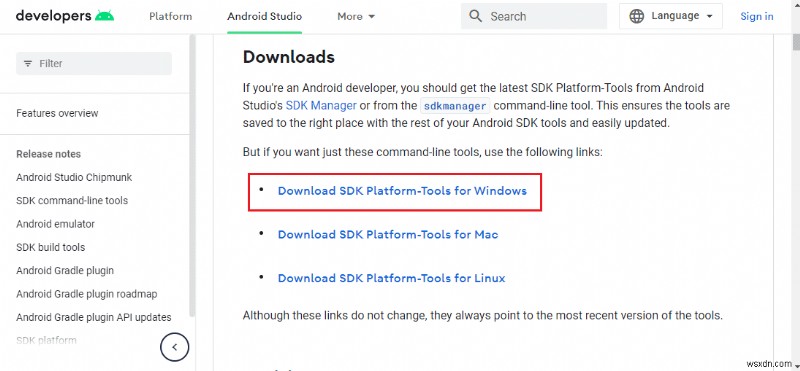The image size is (800, 371).
Task: Open SDK platform sidebar entry
Action: 46,340
